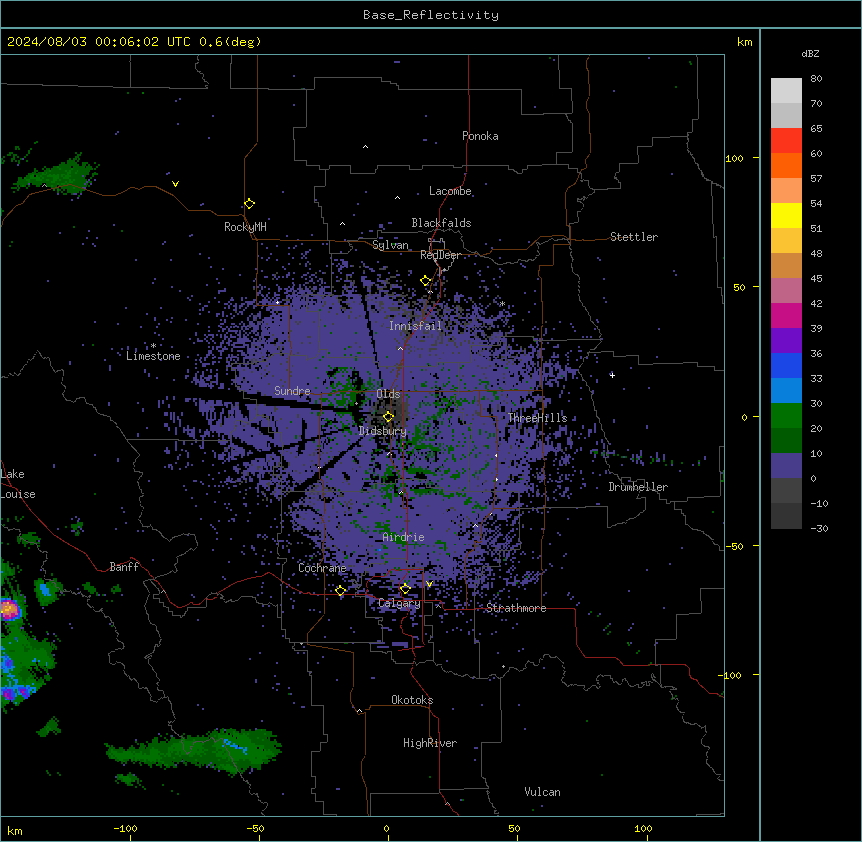Click the yellow diamond marker above RockyMH

(250, 204)
